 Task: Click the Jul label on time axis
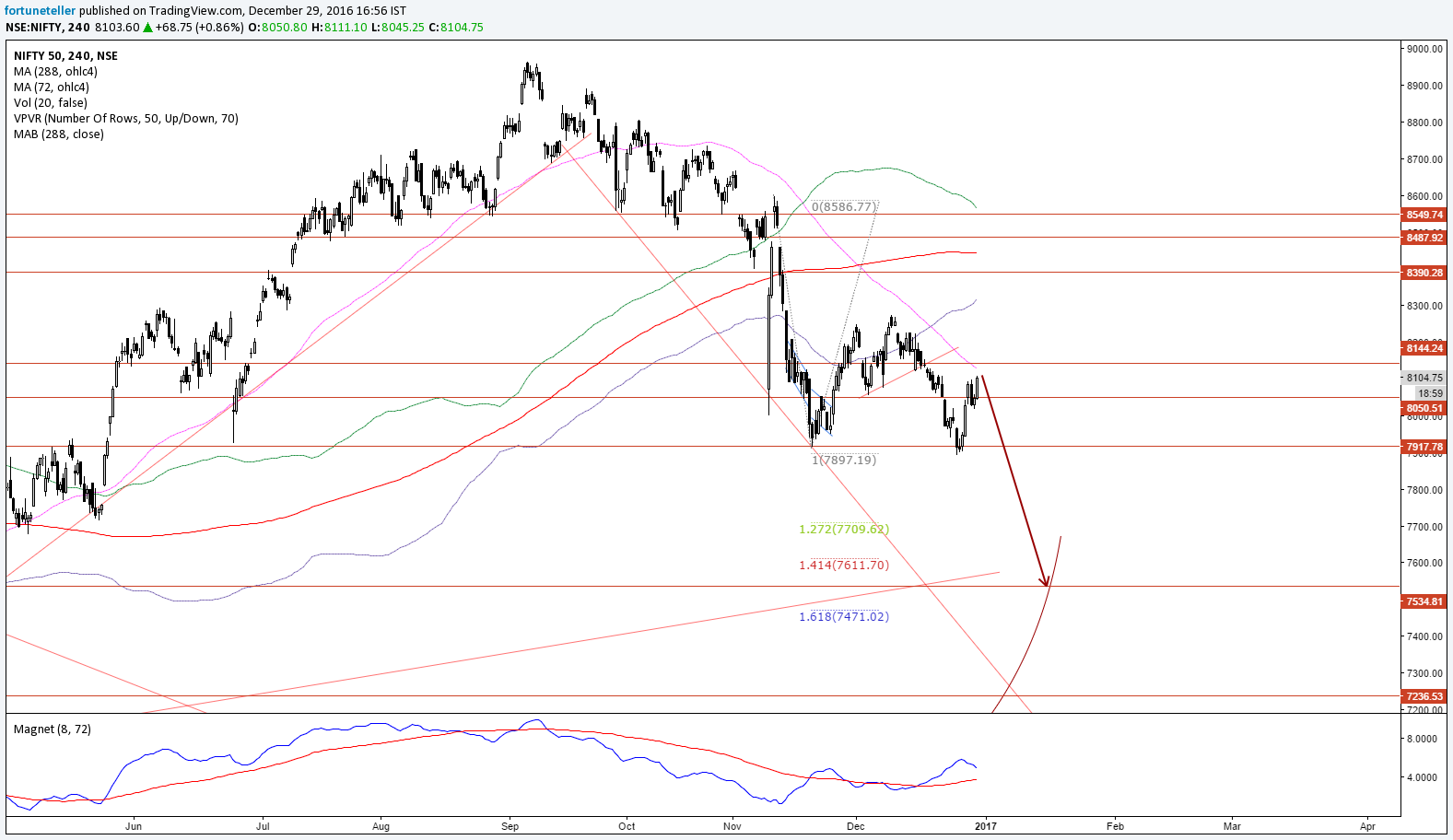pos(263,826)
